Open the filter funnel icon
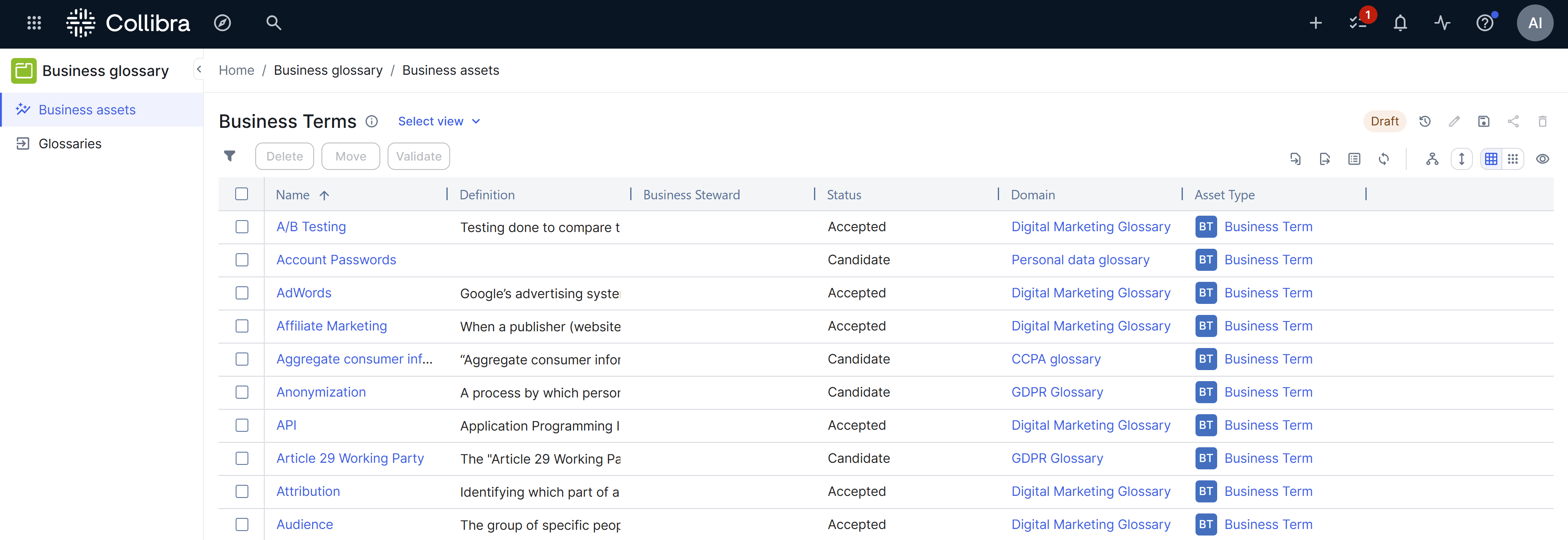1568x540 pixels. [230, 156]
